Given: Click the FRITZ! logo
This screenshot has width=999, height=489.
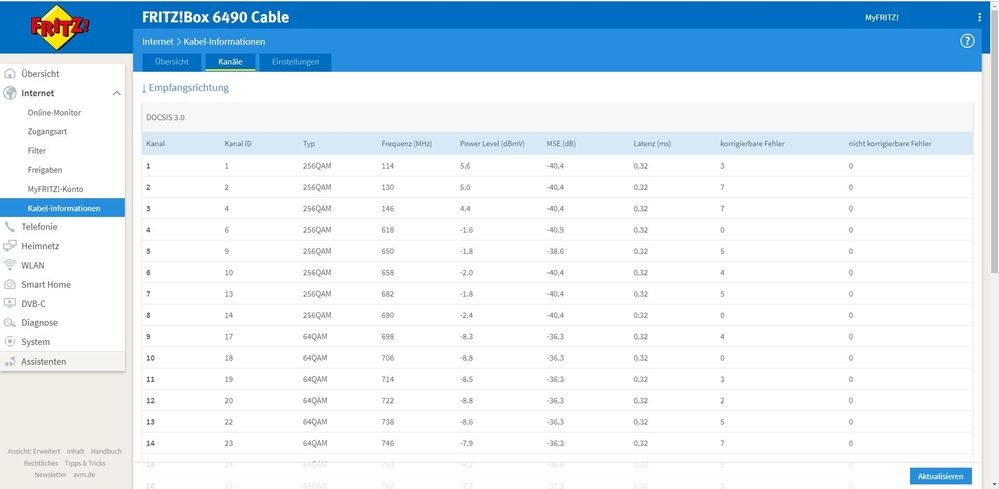Looking at the screenshot, I should click(59, 27).
